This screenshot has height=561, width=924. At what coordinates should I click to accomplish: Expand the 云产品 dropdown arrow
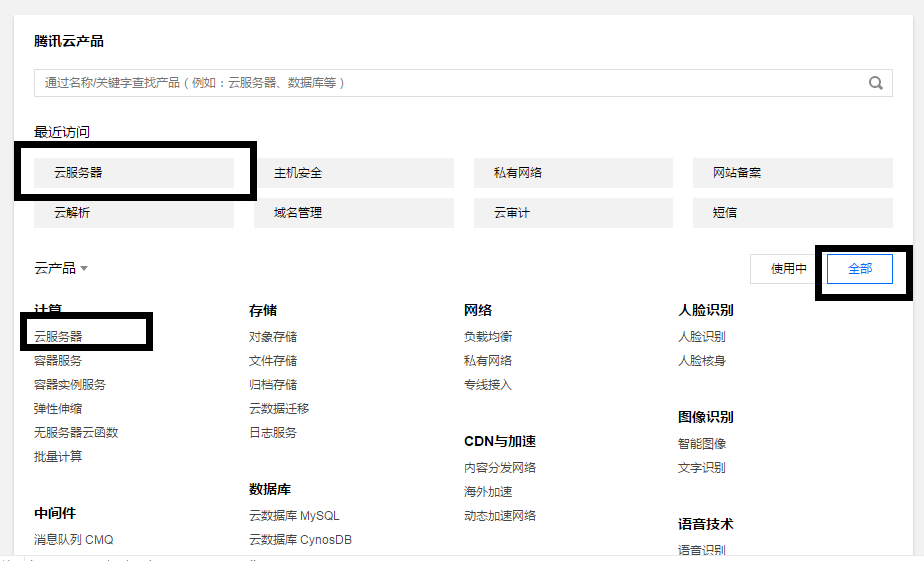click(x=84, y=269)
